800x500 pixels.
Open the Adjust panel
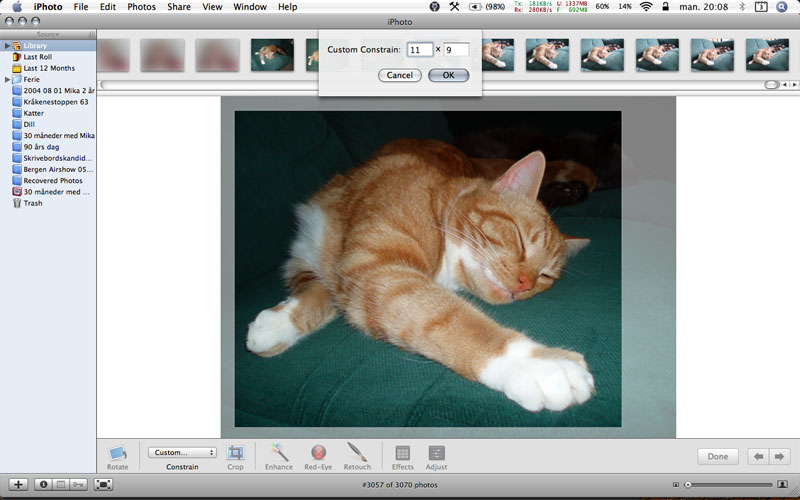(436, 453)
